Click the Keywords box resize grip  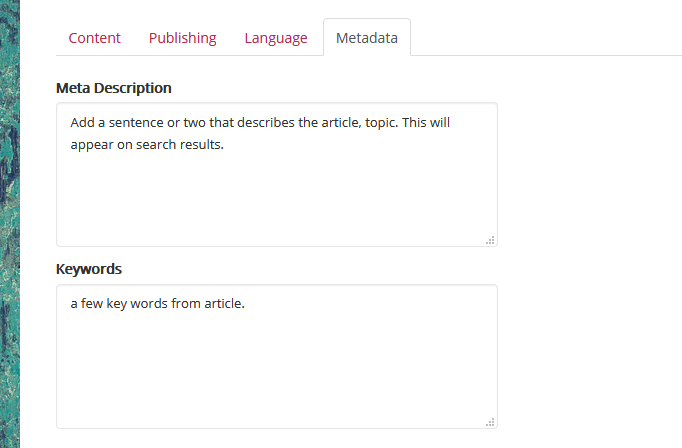490,422
